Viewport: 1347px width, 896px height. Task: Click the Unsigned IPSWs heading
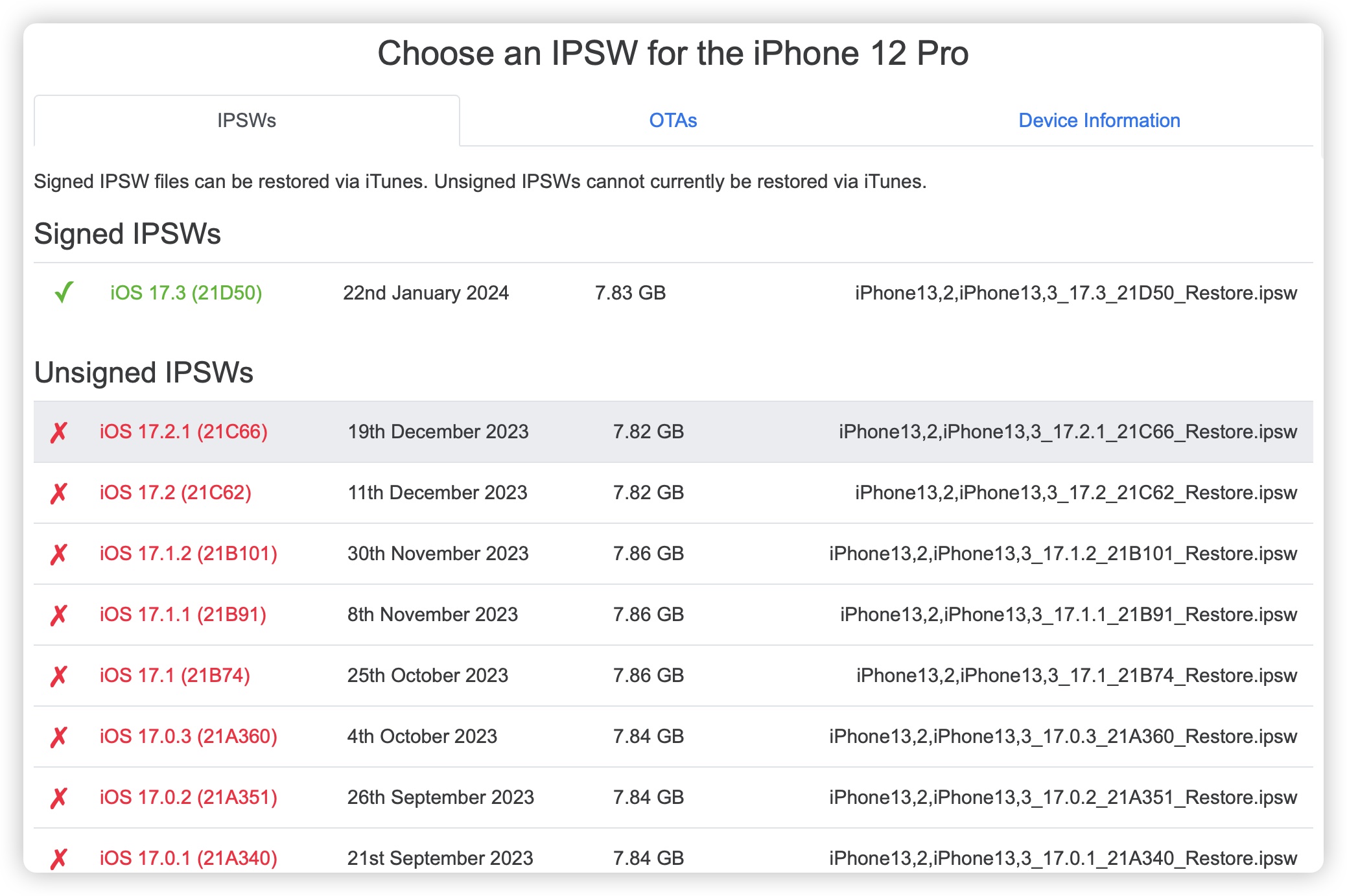[x=144, y=373]
